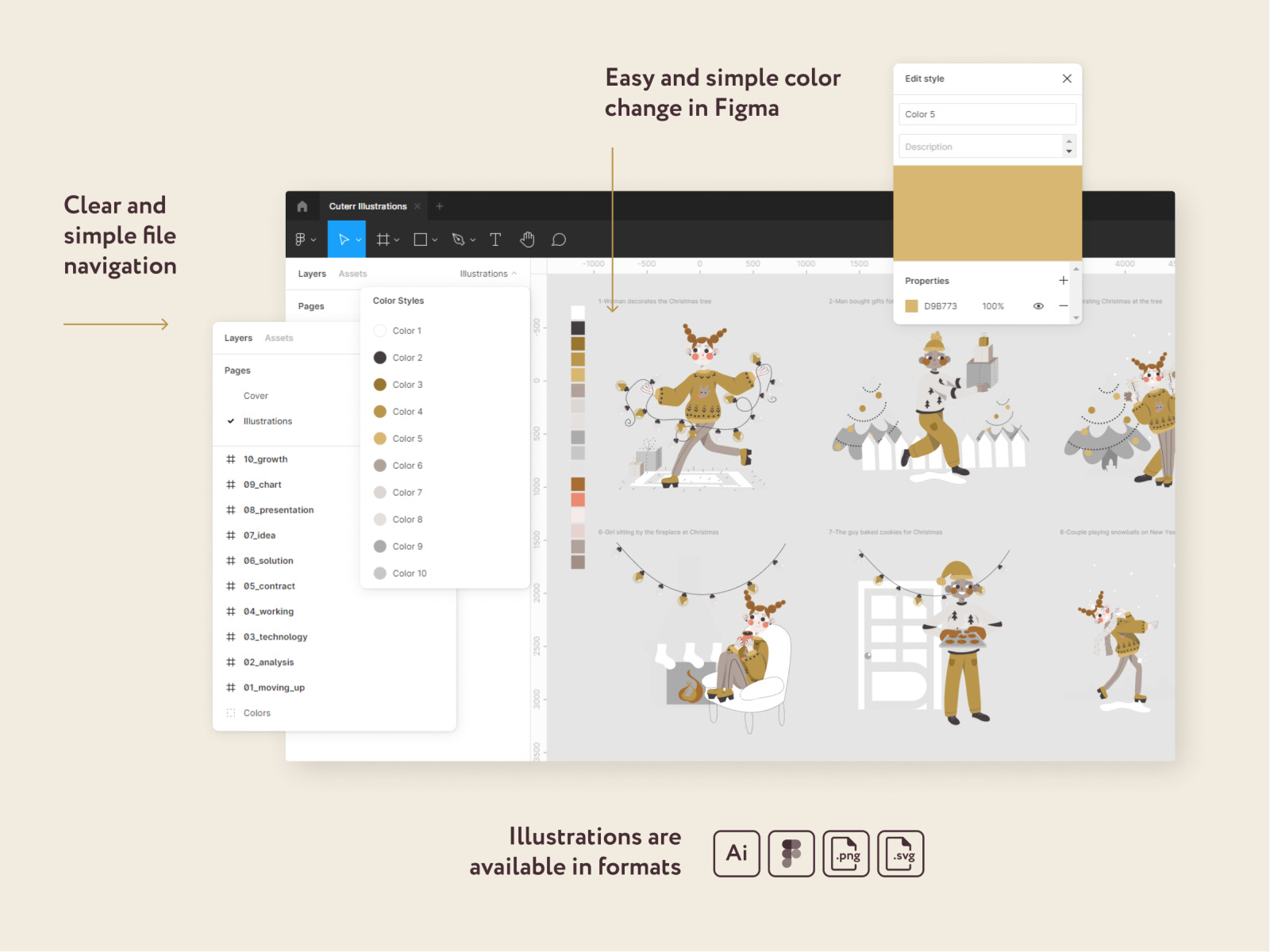Close the Edit style dialog
Screen dimensions: 1270x952
point(1067,79)
